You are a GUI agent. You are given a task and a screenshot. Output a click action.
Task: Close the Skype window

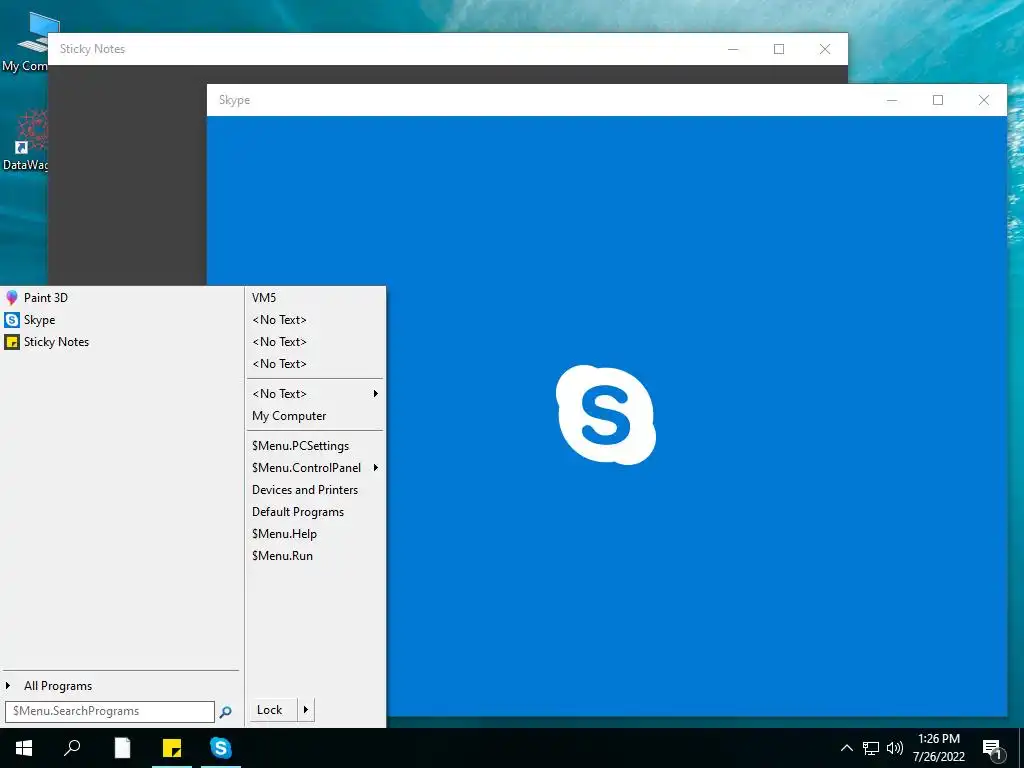pos(984,100)
